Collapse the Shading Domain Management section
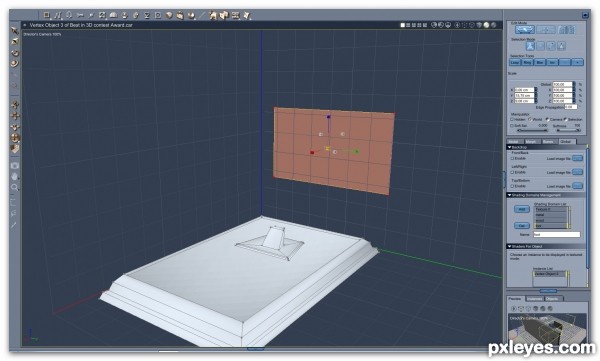This screenshot has width=600, height=361. pyautogui.click(x=510, y=195)
